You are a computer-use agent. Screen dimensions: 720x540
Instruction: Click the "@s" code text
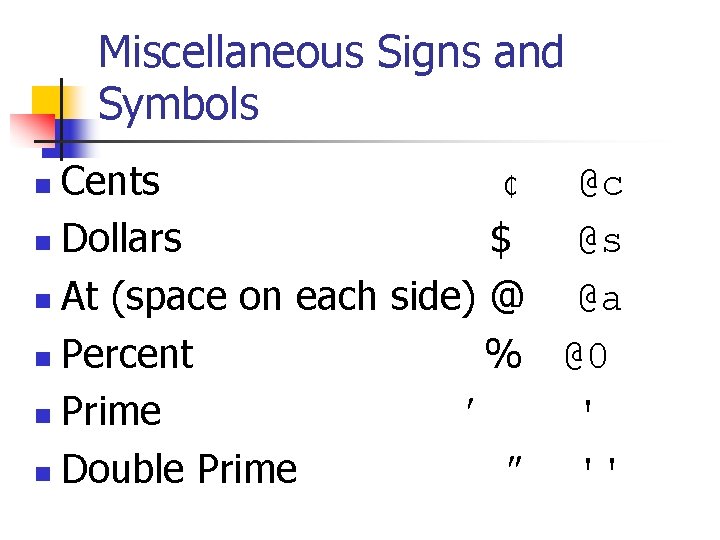coord(601,241)
